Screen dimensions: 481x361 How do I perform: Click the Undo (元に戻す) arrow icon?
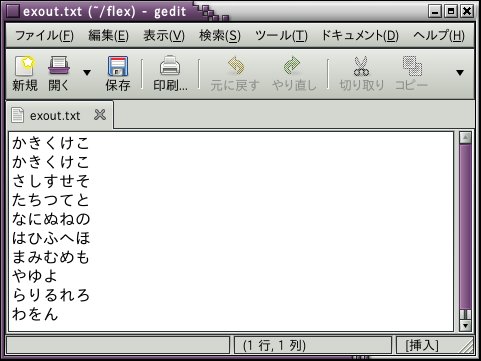pos(236,65)
